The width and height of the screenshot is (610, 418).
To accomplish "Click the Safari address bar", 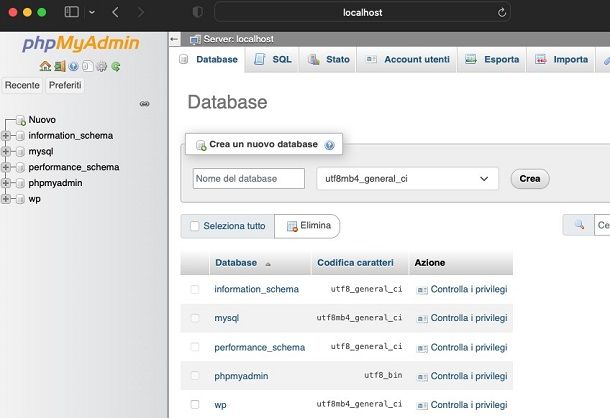I will 363,12.
